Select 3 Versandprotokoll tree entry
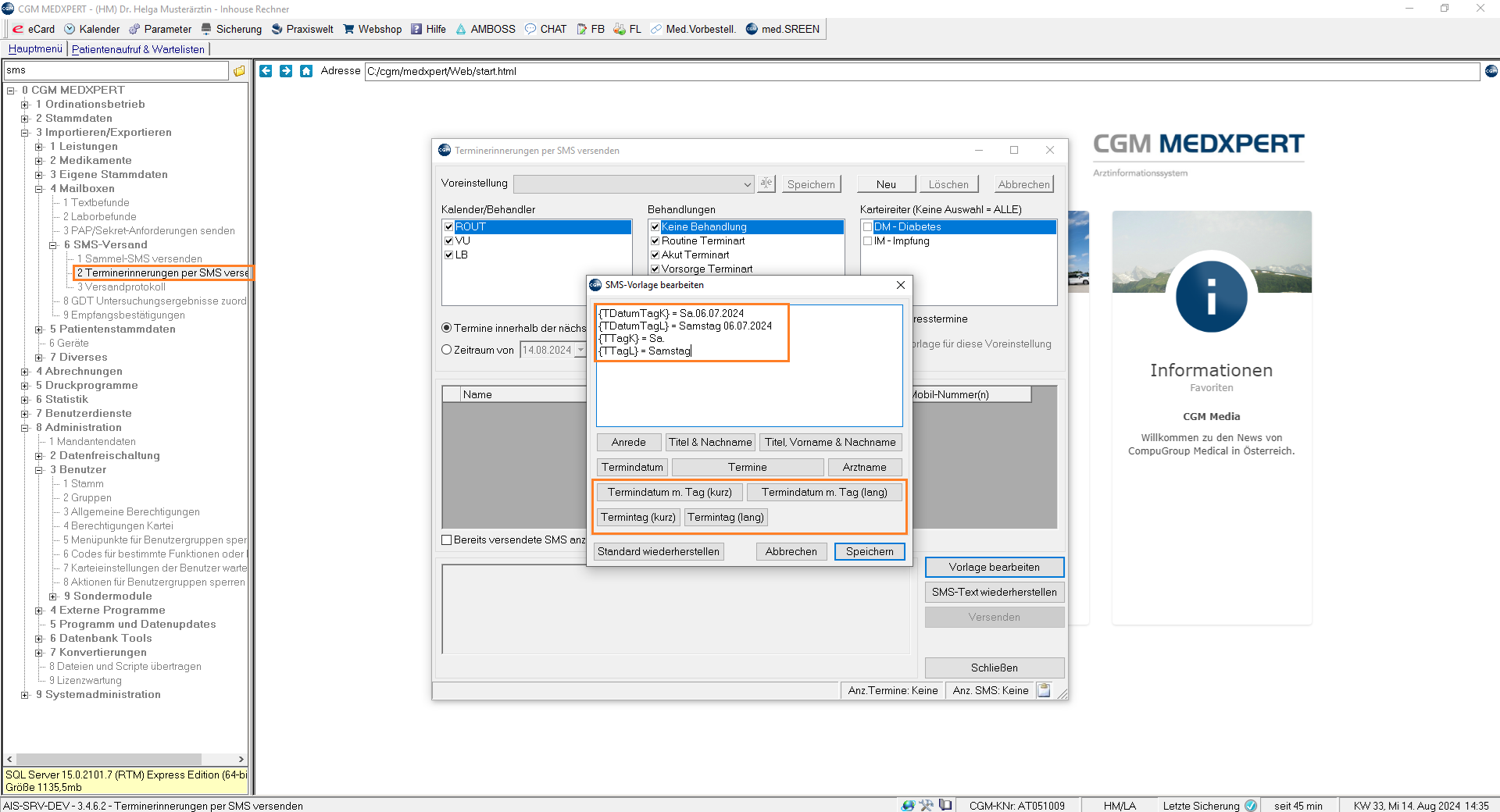Viewport: 1500px width, 812px height. [121, 287]
